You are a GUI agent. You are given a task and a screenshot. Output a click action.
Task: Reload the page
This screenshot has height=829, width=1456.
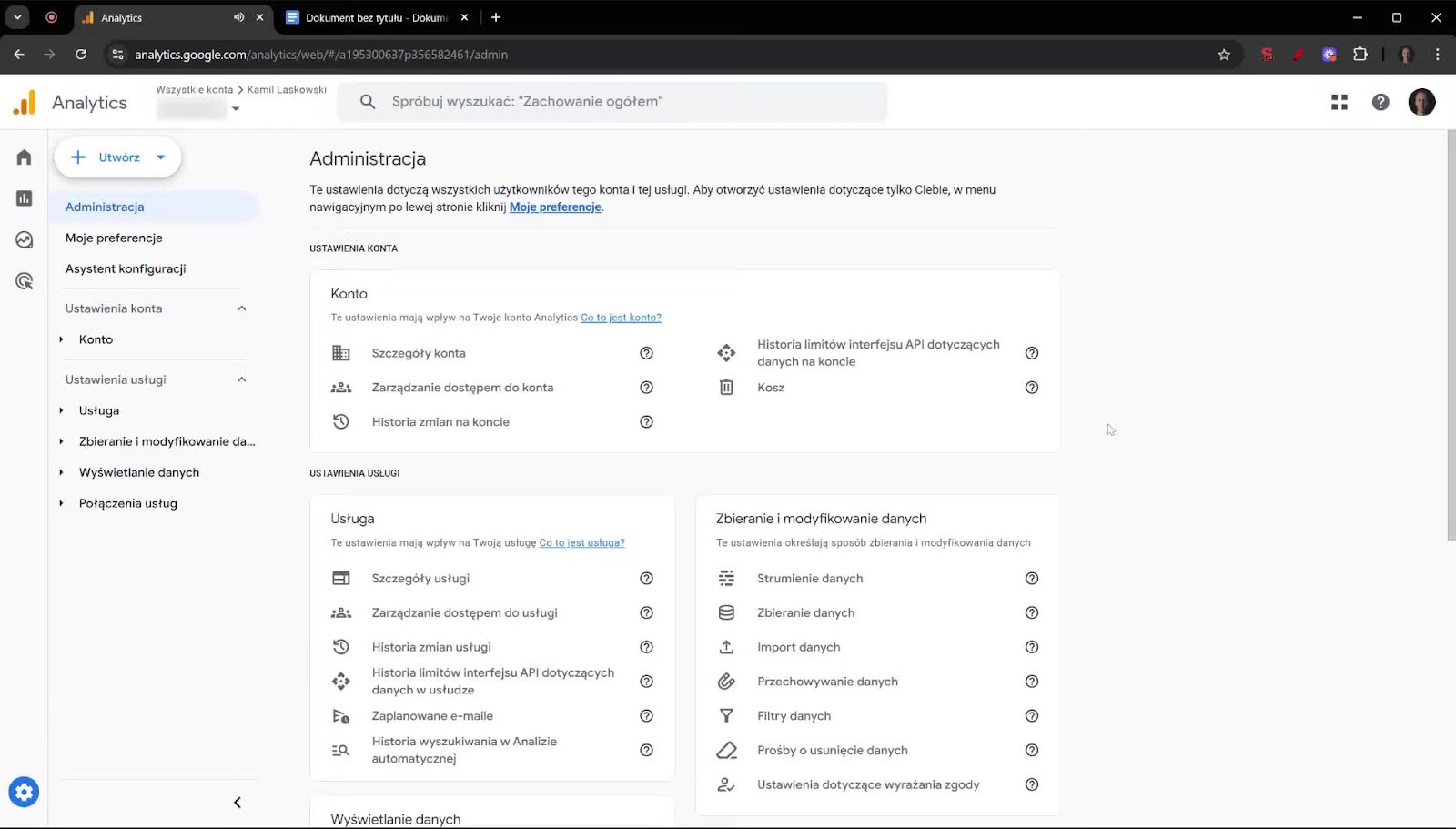[x=81, y=55]
